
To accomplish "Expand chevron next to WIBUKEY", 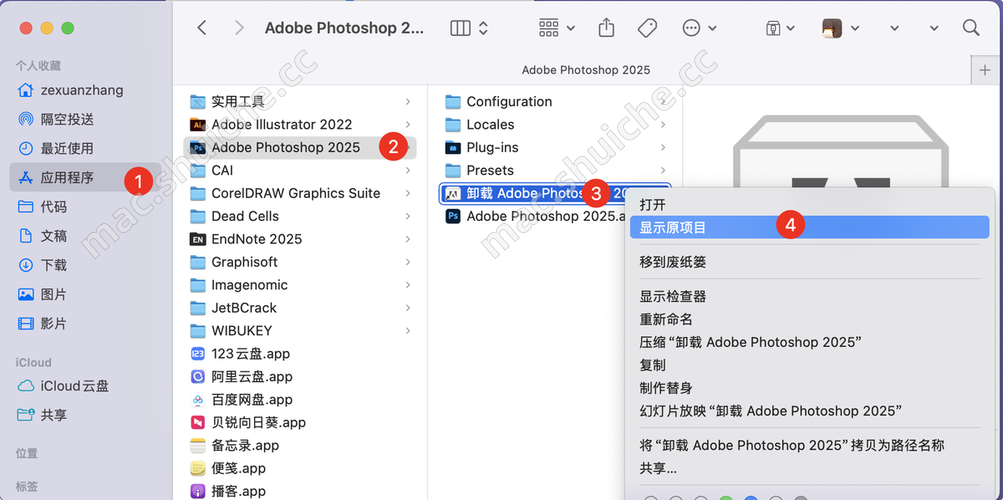I will pos(408,331).
